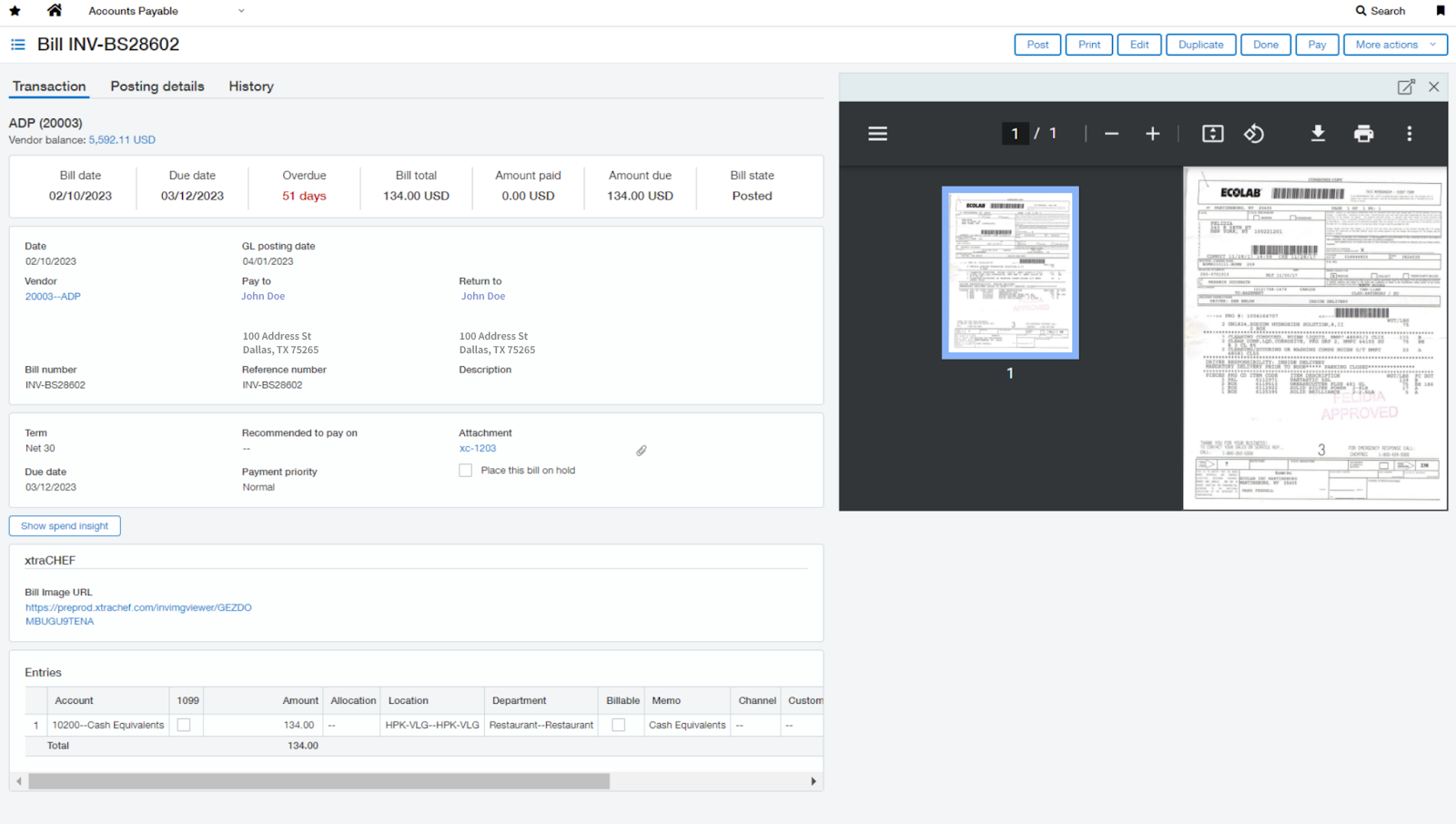1456x824 pixels.
Task: Click the home icon in top bar
Action: (x=55, y=11)
